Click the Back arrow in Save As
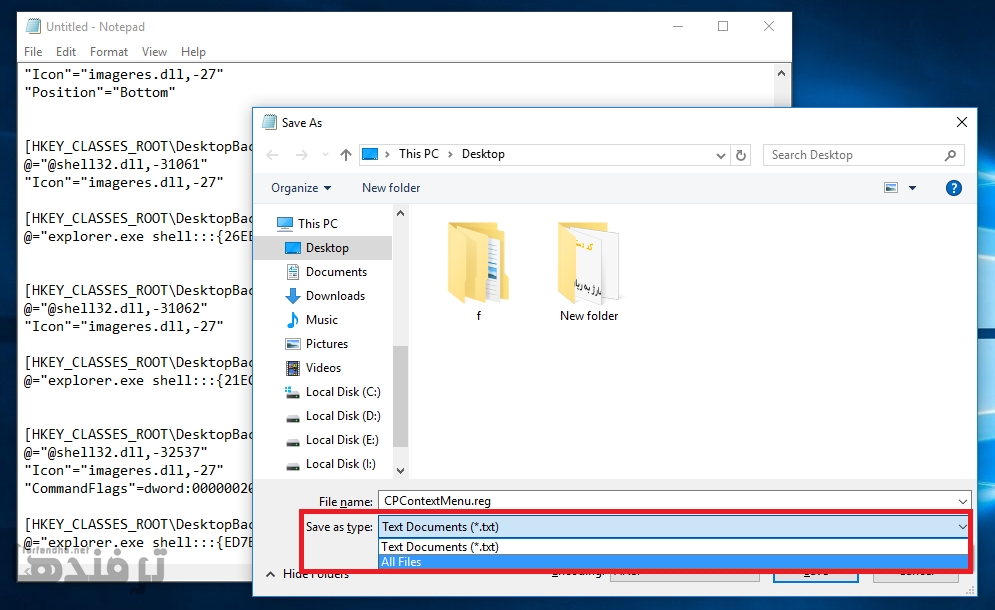This screenshot has width=995, height=610. tap(272, 155)
